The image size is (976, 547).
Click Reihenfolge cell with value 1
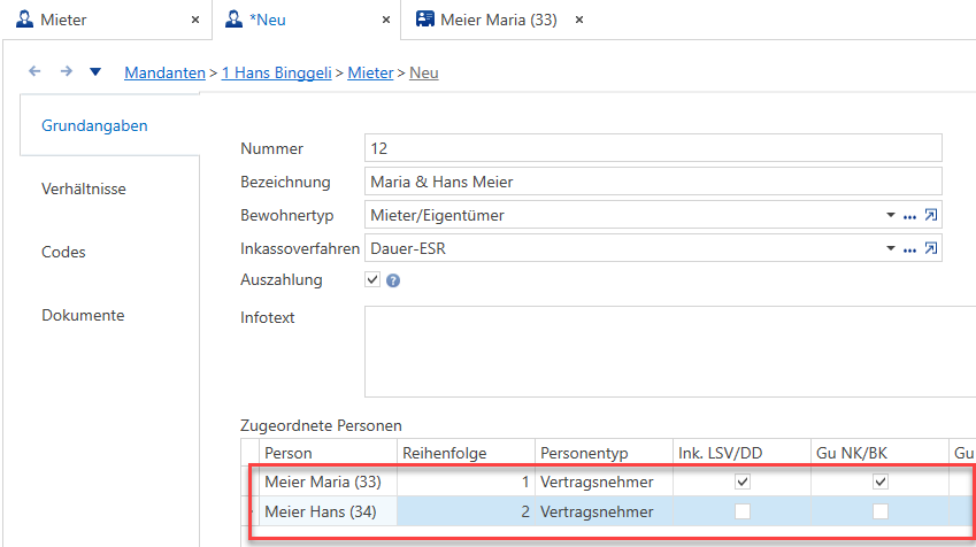[x=466, y=482]
